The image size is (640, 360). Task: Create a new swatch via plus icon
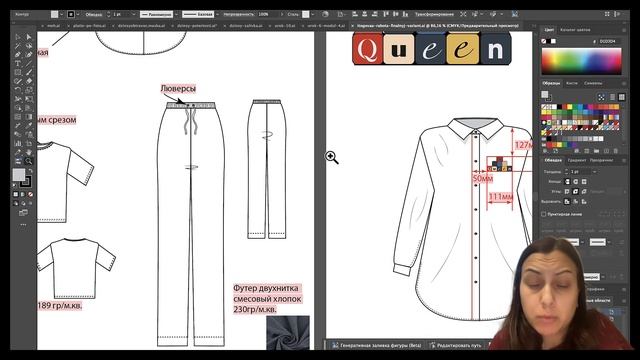pos(607,151)
